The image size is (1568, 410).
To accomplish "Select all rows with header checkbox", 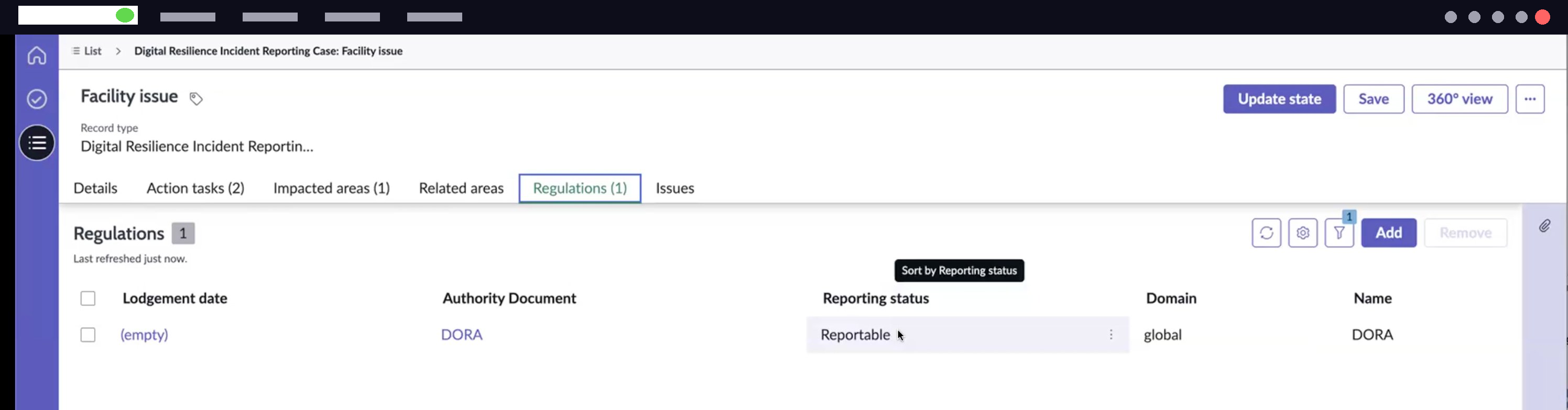I will coord(88,298).
